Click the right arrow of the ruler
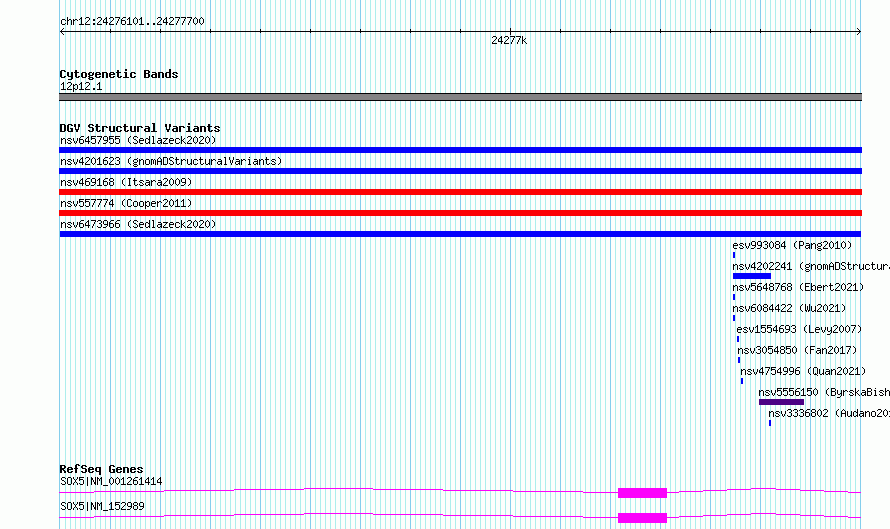The image size is (890, 529). coord(858,32)
